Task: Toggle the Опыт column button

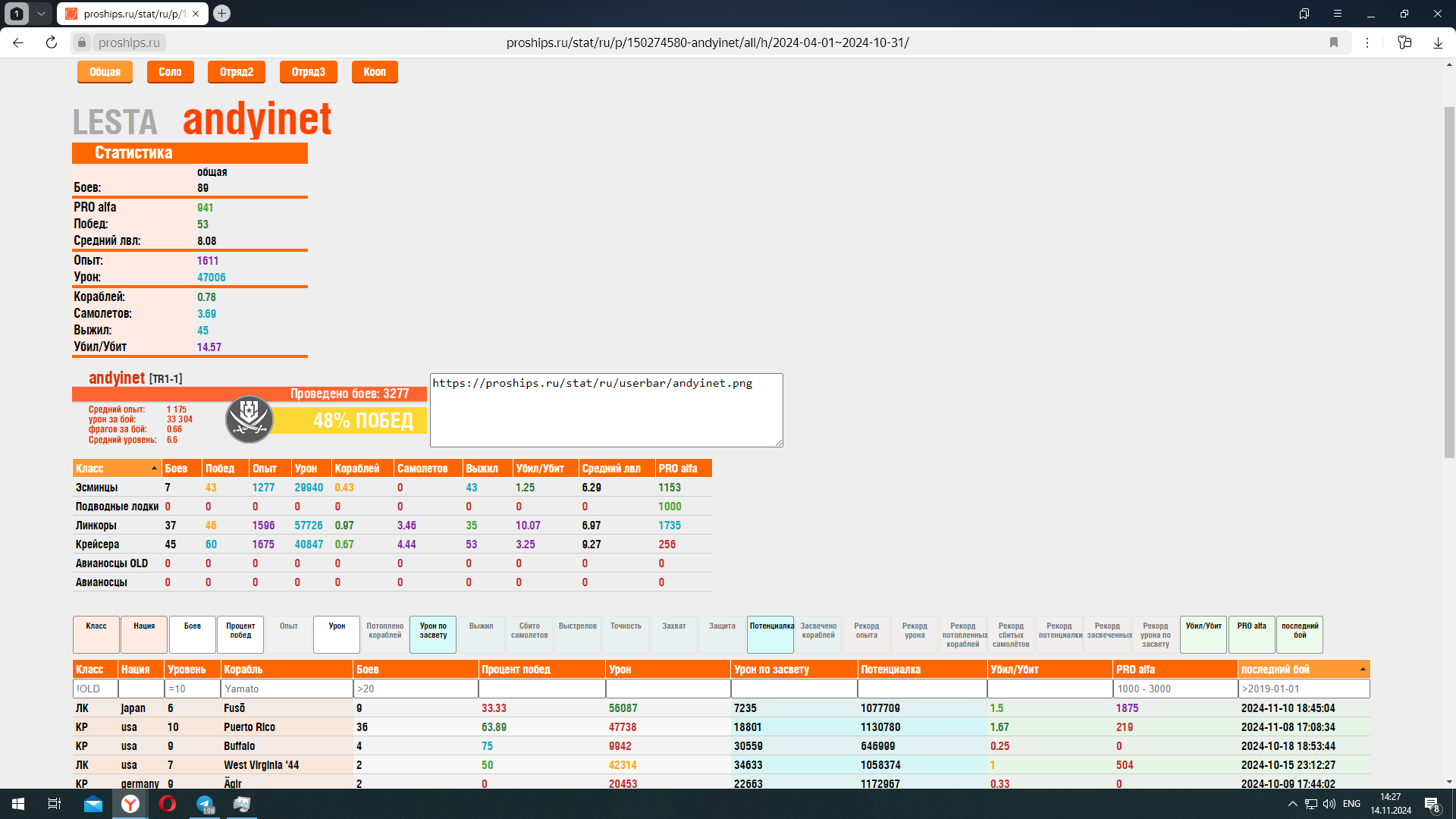Action: [x=289, y=635]
